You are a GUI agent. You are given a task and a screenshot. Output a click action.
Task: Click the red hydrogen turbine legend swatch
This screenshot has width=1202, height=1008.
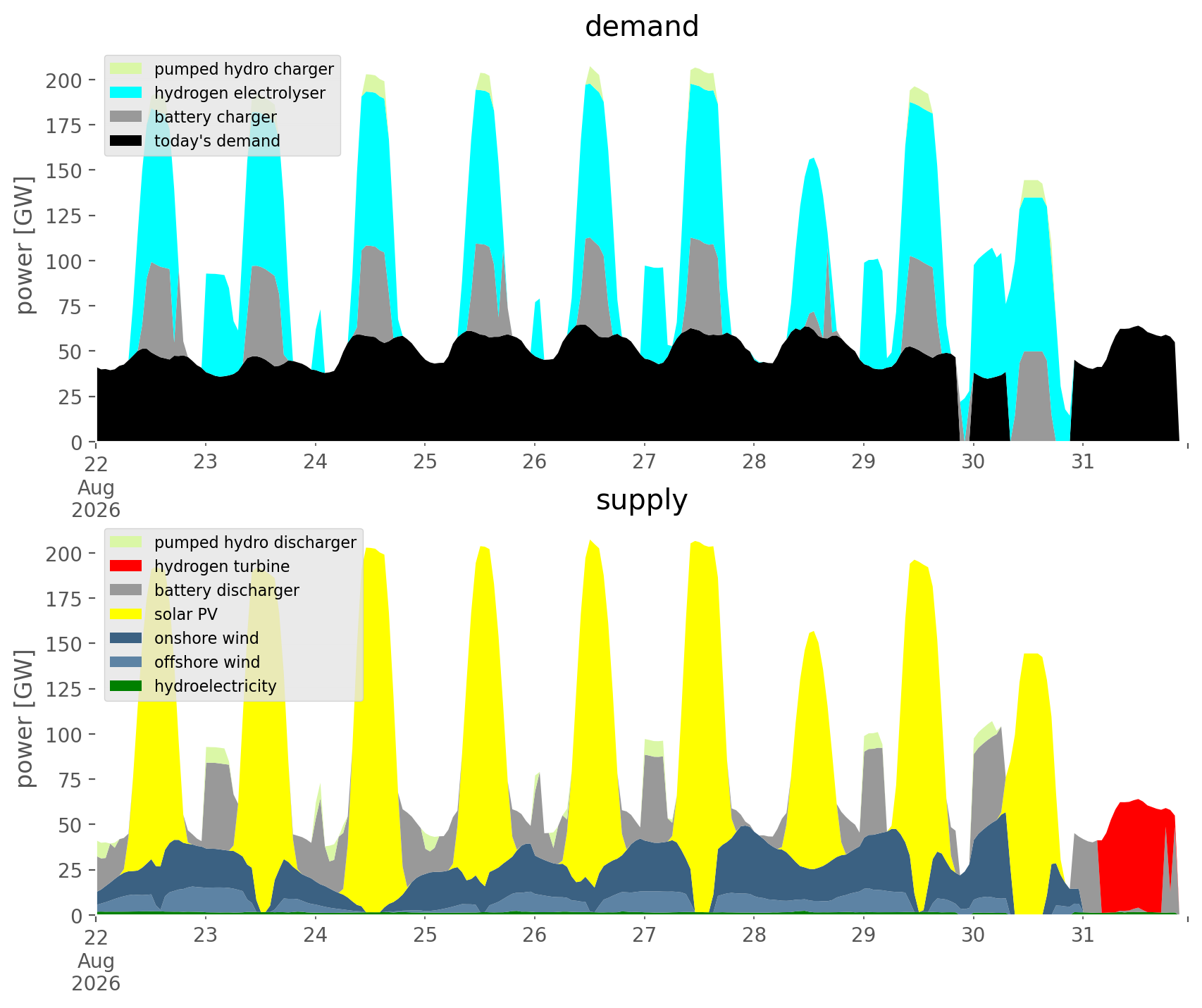click(126, 566)
